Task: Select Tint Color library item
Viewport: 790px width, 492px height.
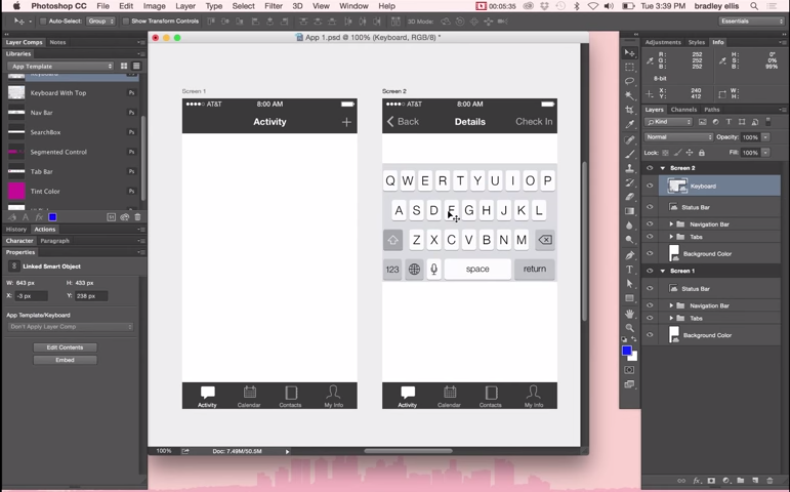Action: (x=45, y=191)
